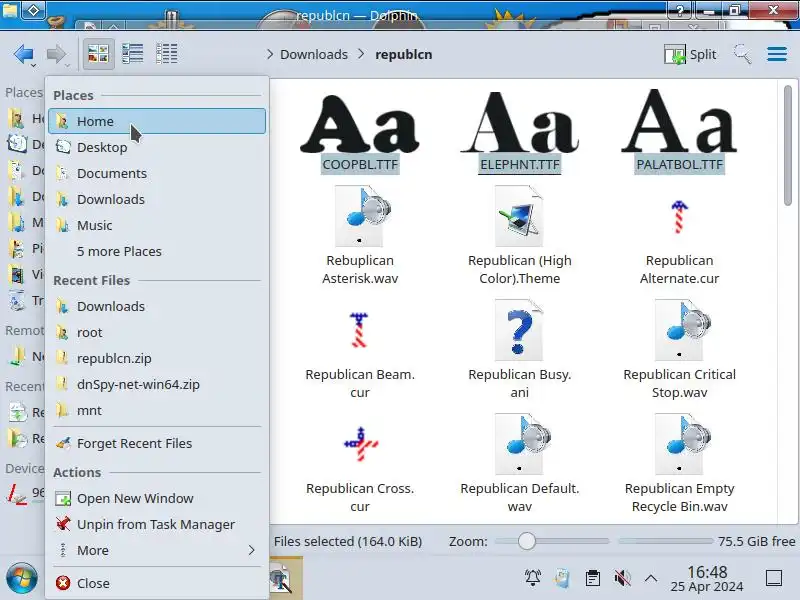Expand hidden system tray icons arrow
The height and width of the screenshot is (600, 800).
click(651, 578)
